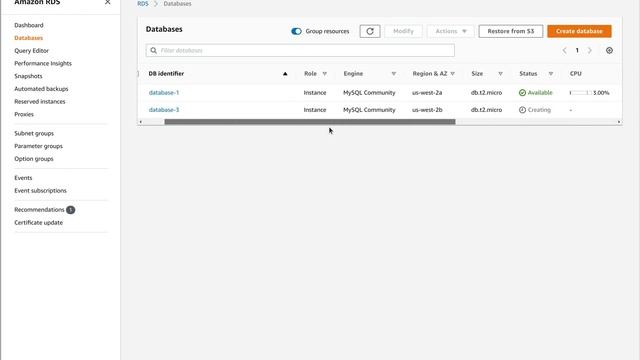Click db.t2.micro size for database-3
Image resolution: width=640 pixels, height=360 pixels.
pos(486,110)
